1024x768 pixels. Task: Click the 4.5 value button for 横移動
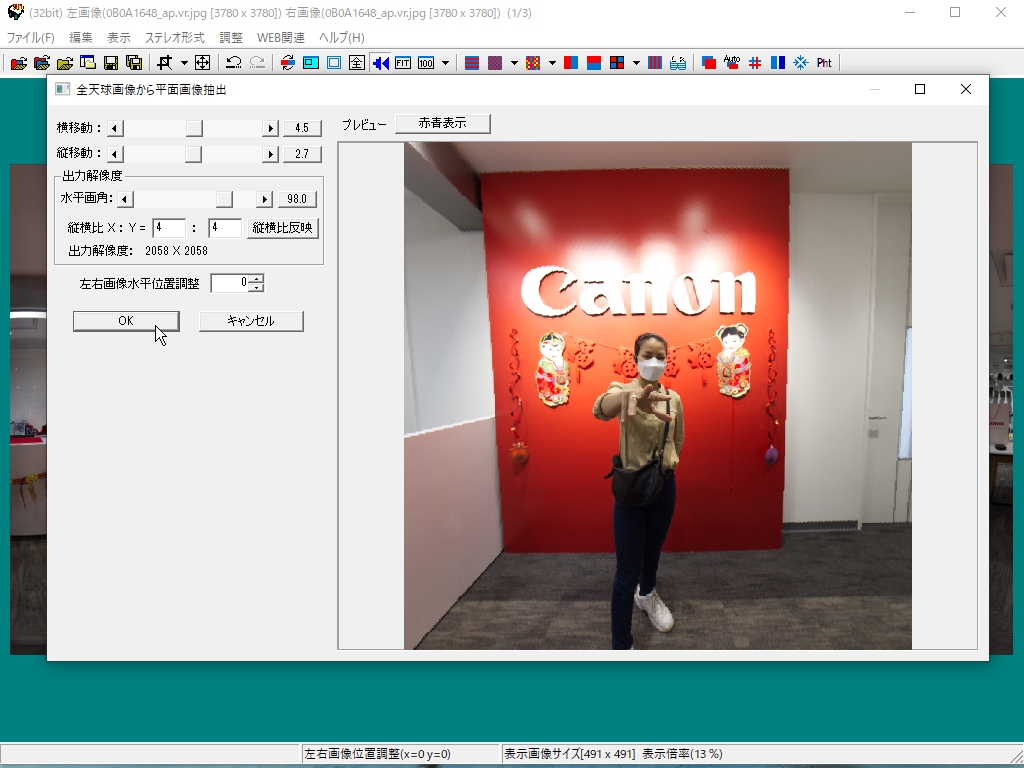(x=302, y=128)
